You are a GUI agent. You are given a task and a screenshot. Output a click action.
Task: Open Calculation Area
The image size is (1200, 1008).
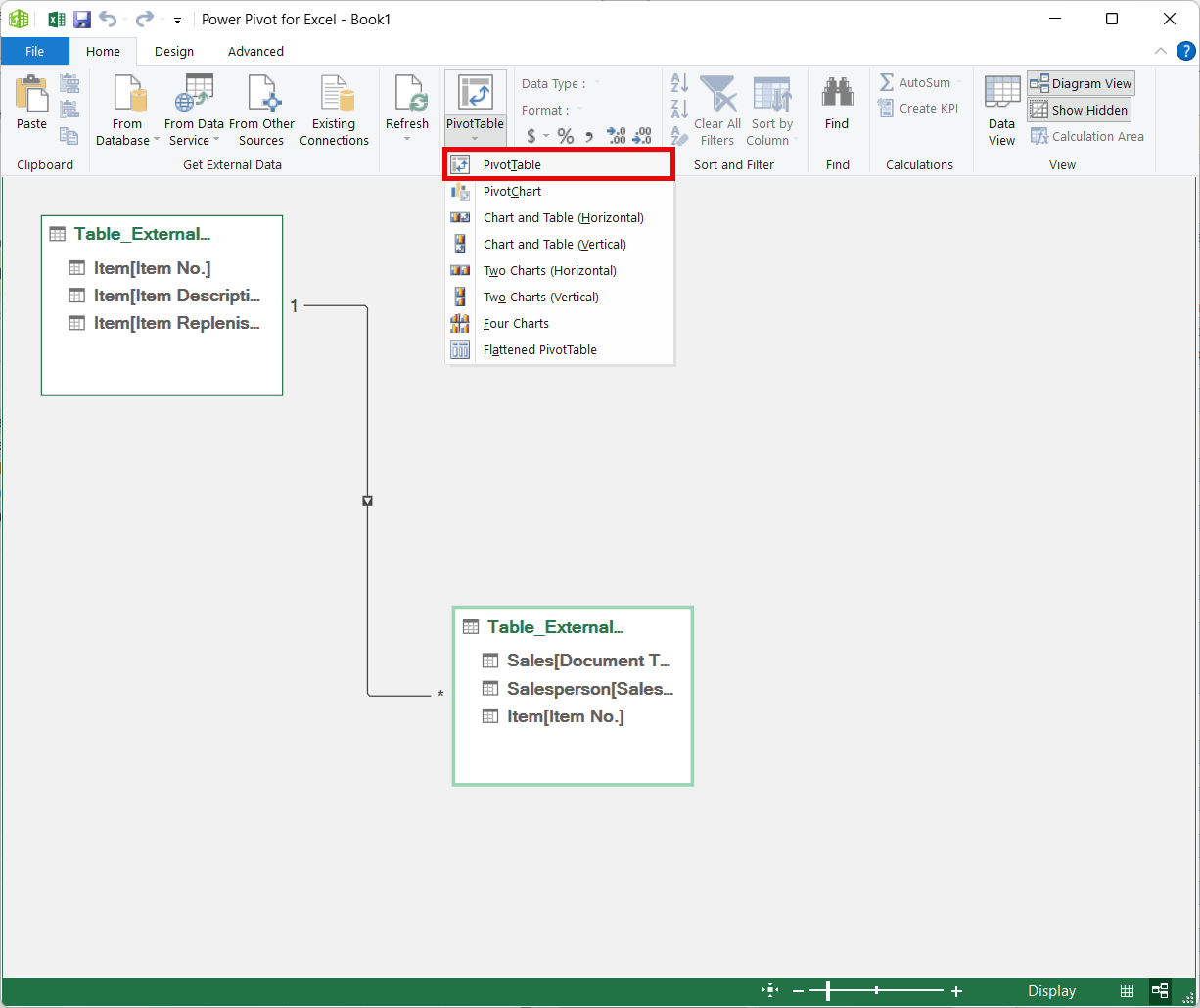pyautogui.click(x=1087, y=136)
